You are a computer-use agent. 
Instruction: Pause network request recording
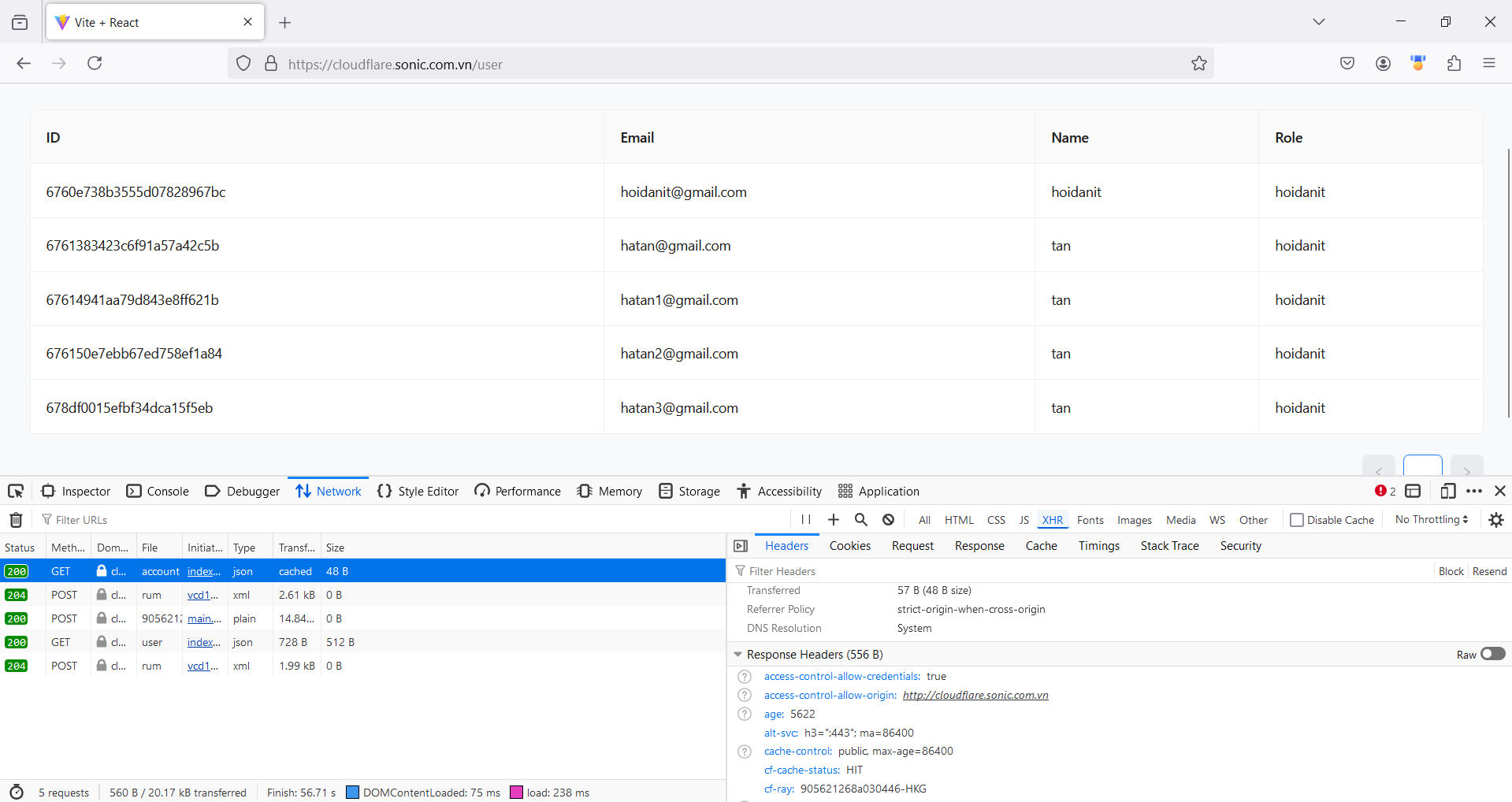(x=805, y=520)
